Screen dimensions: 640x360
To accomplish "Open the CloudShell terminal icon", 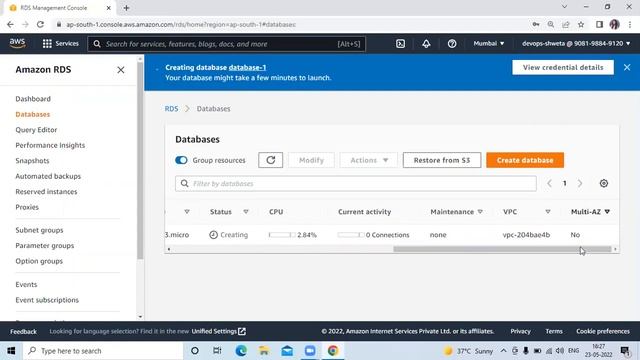I will (400, 44).
